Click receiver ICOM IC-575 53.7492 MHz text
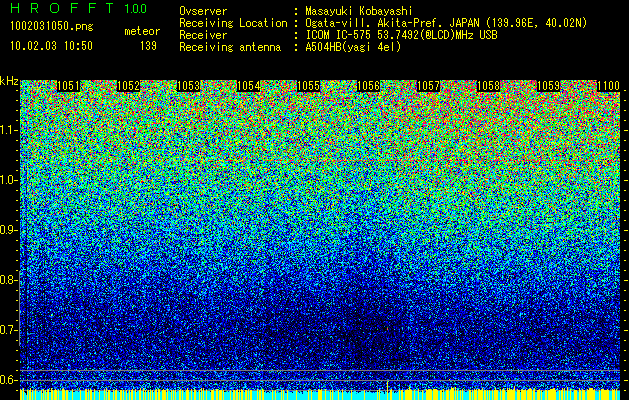 pyautogui.click(x=401, y=35)
